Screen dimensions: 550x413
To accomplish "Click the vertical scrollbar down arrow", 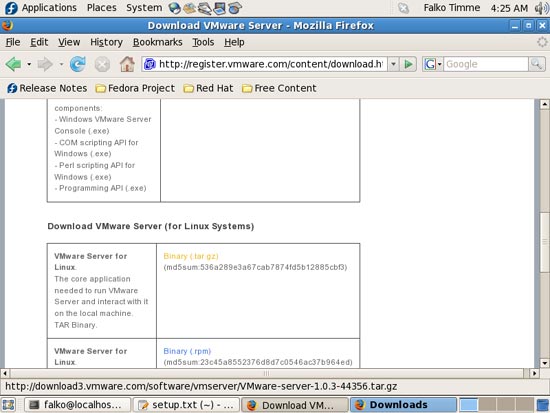I will (x=544, y=363).
